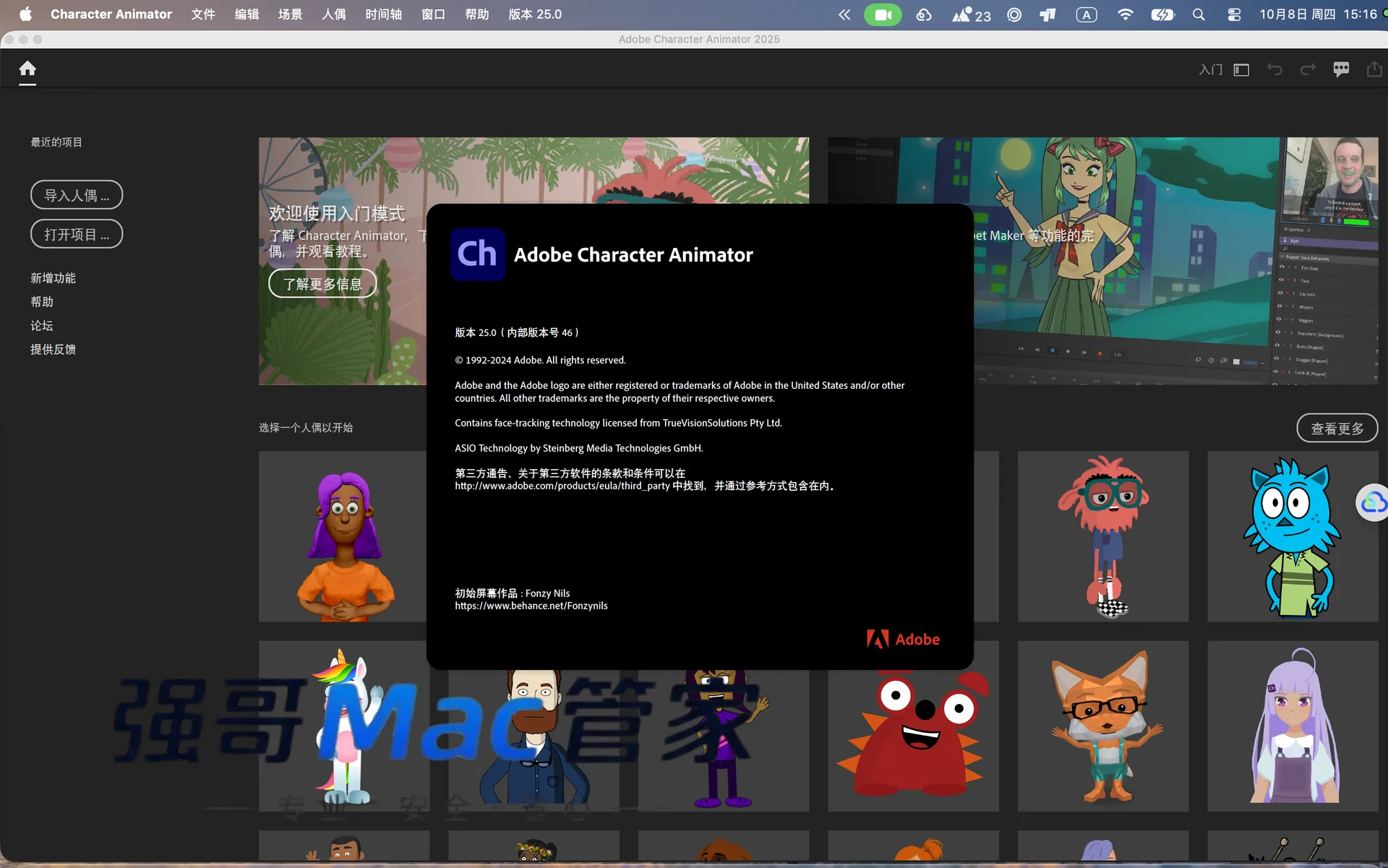Click the 查看更多 button

tap(1337, 428)
